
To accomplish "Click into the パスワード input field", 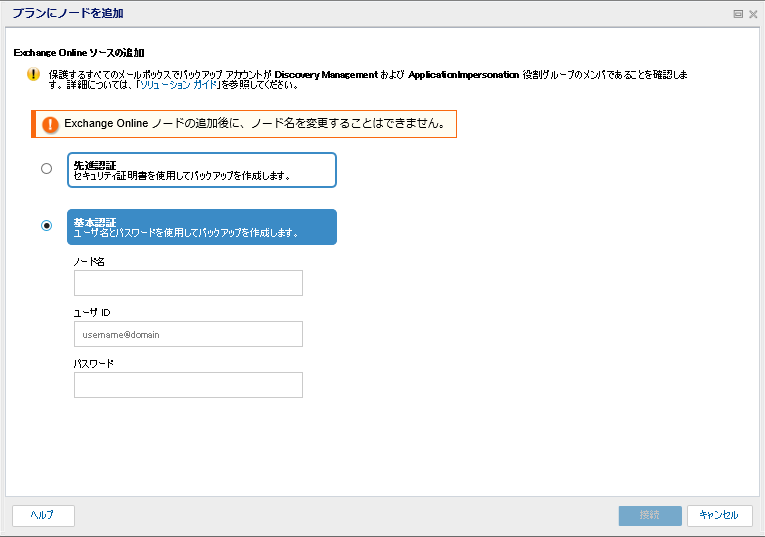I will coord(188,385).
